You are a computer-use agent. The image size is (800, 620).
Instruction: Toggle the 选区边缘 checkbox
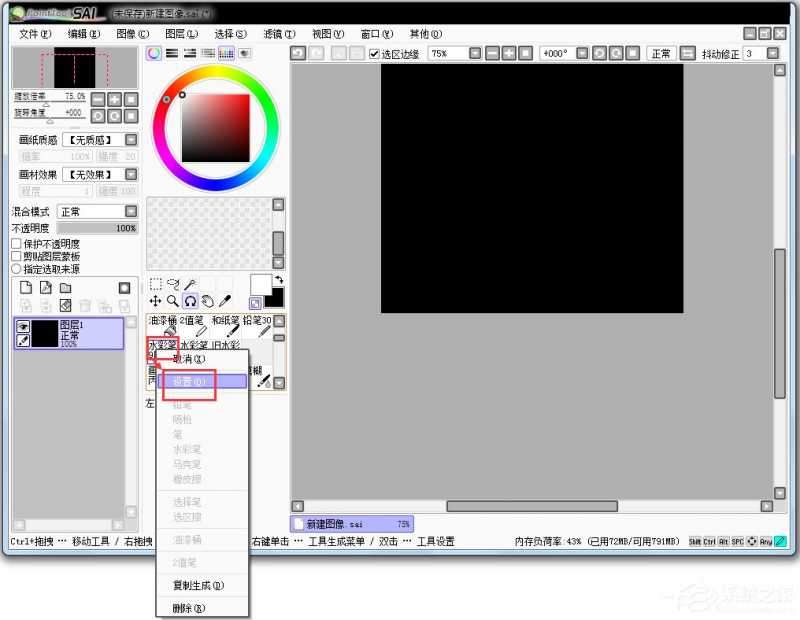[375, 54]
